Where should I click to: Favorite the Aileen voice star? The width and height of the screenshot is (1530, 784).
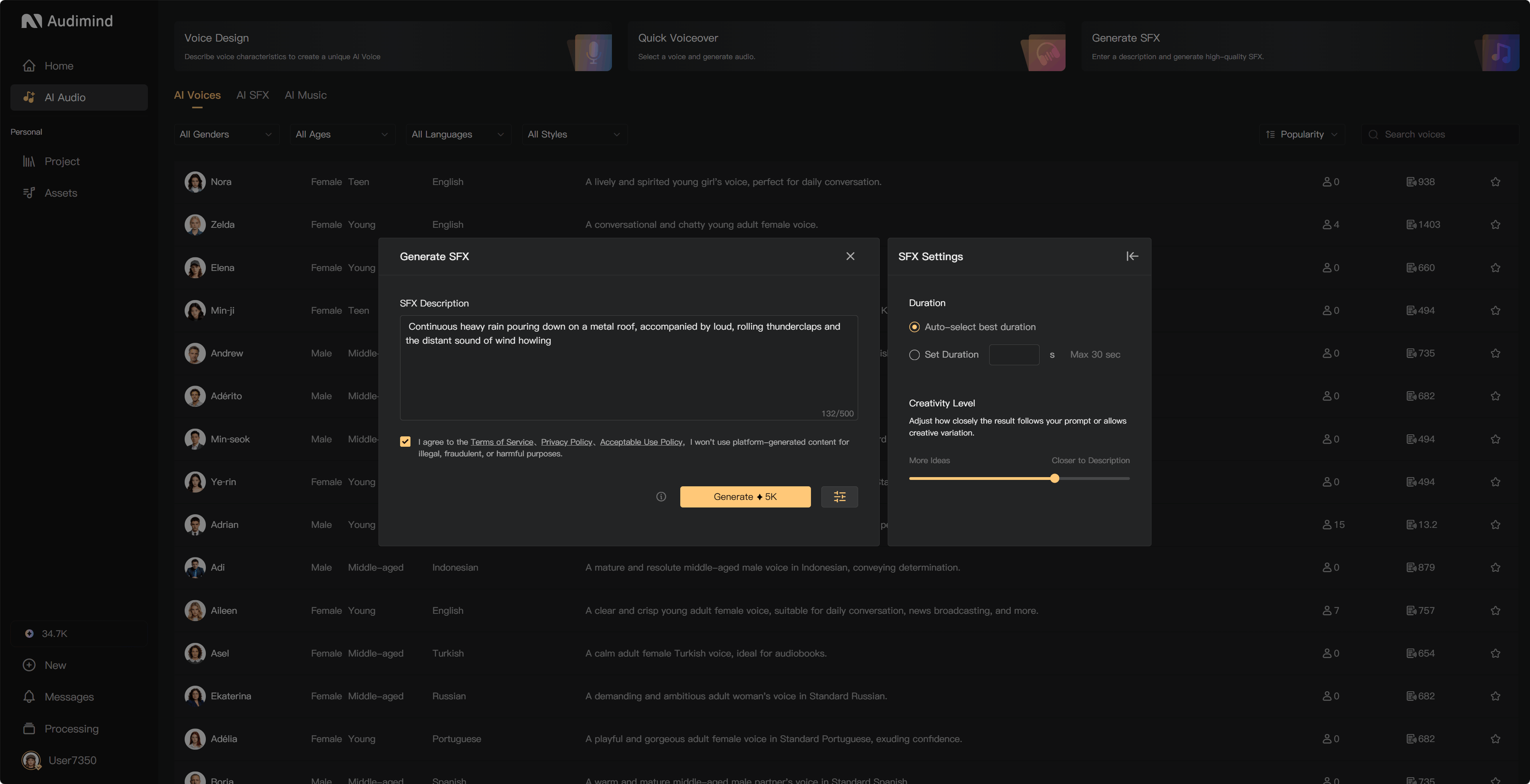pyautogui.click(x=1496, y=611)
